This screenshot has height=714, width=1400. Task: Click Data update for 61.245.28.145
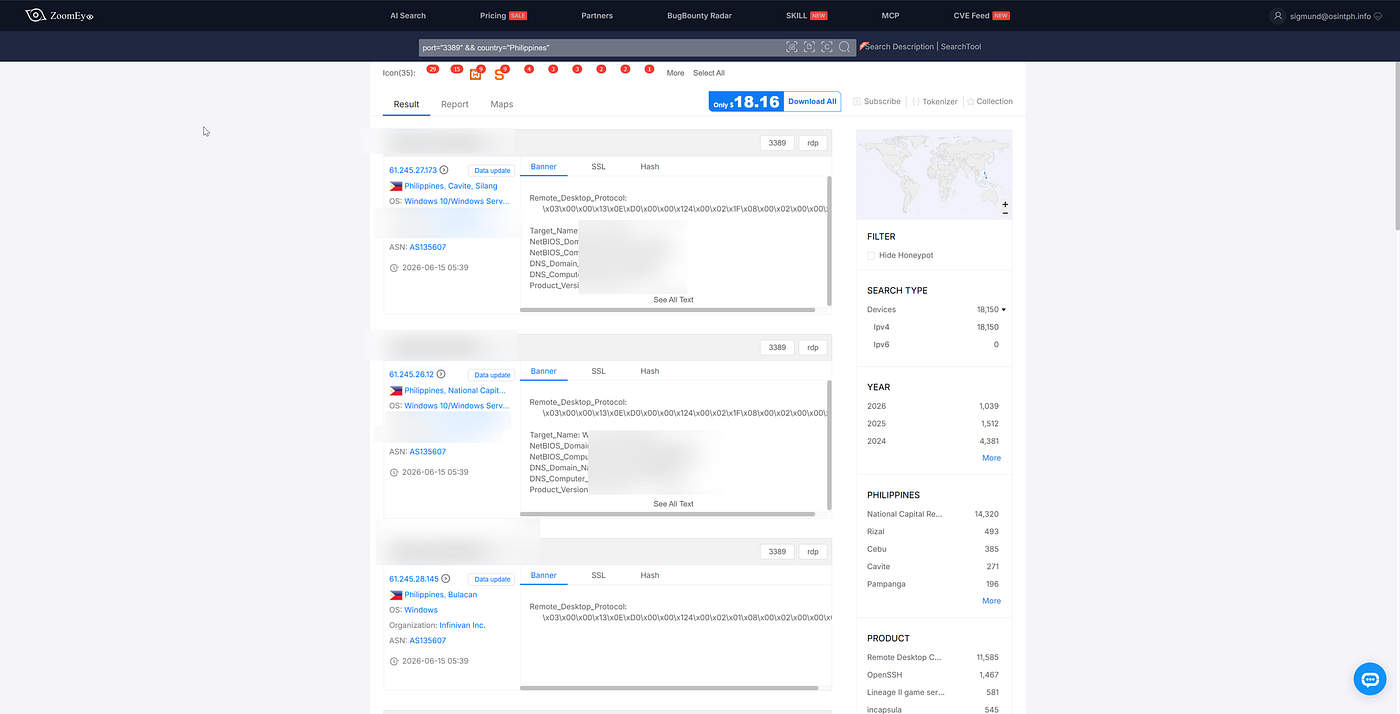[x=492, y=579]
